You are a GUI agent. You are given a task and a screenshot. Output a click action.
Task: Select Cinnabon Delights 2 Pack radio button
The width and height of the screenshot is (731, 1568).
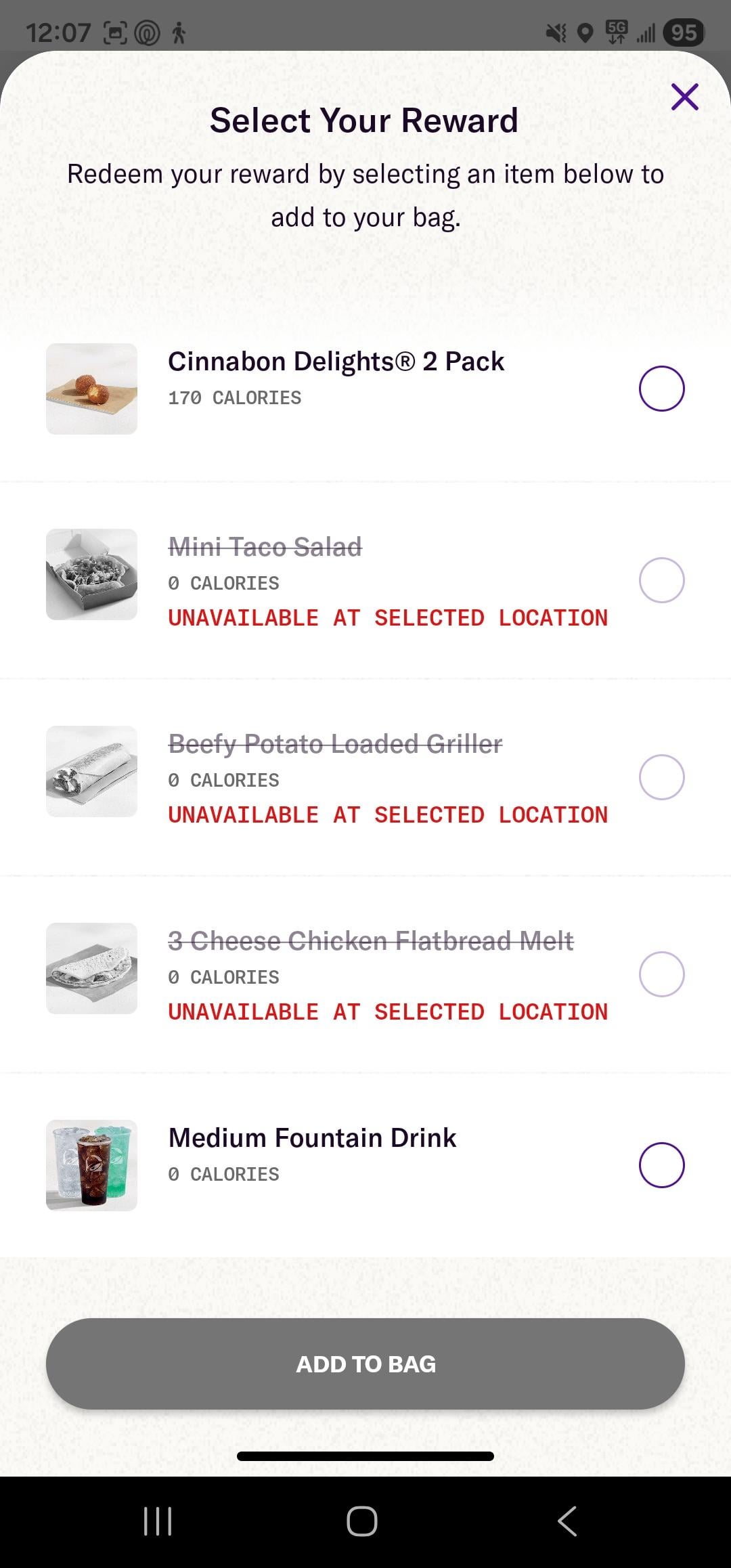coord(661,389)
